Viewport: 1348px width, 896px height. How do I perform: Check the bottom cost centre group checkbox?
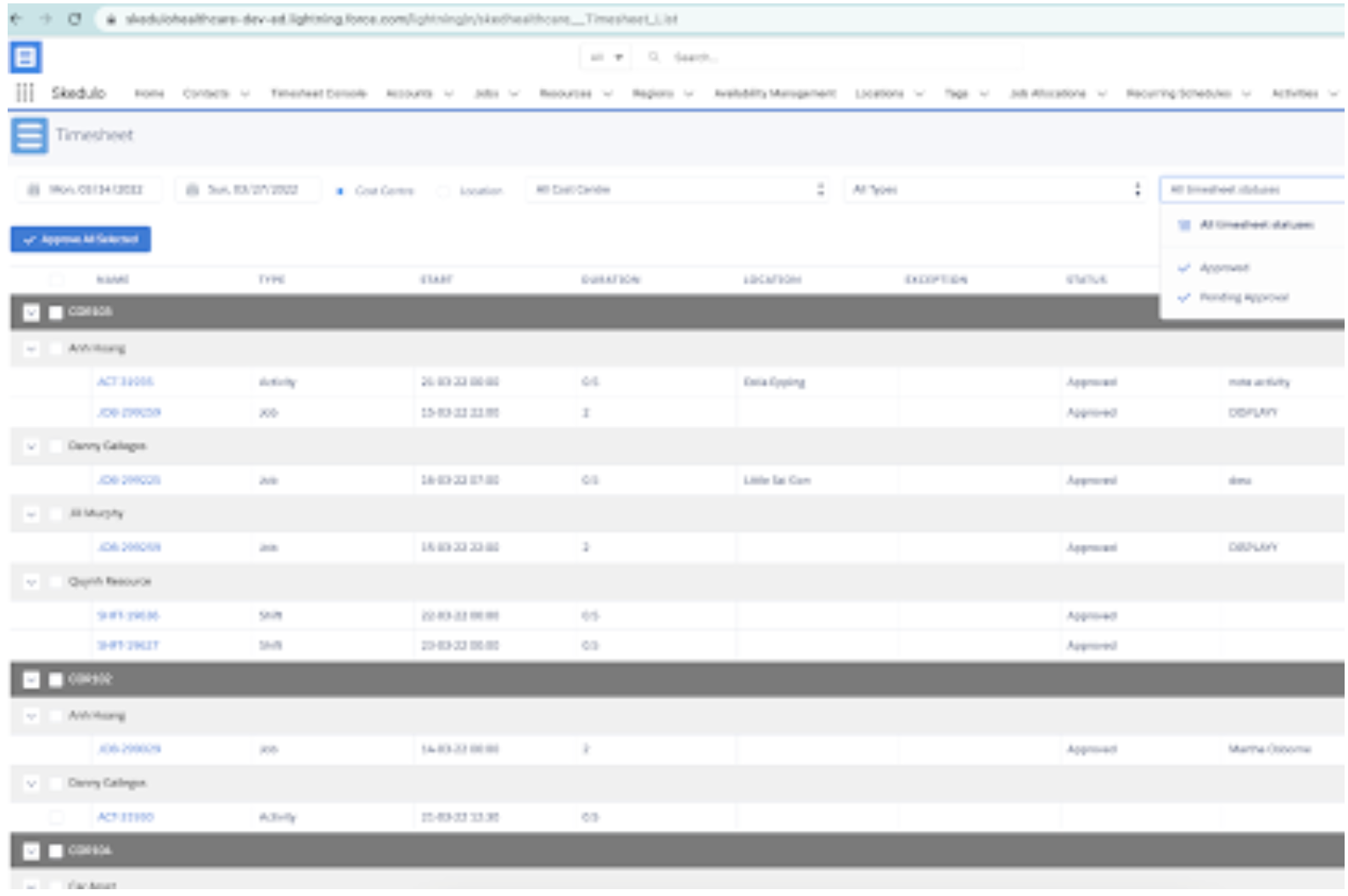[56, 851]
